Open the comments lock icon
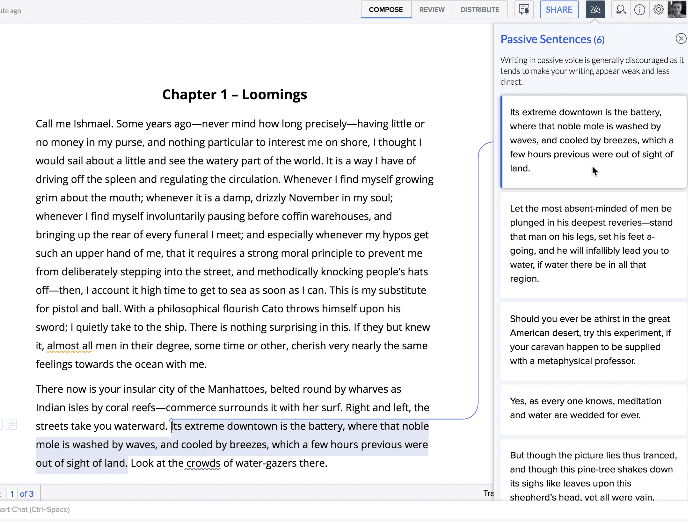The image size is (688, 522). click(x=523, y=10)
